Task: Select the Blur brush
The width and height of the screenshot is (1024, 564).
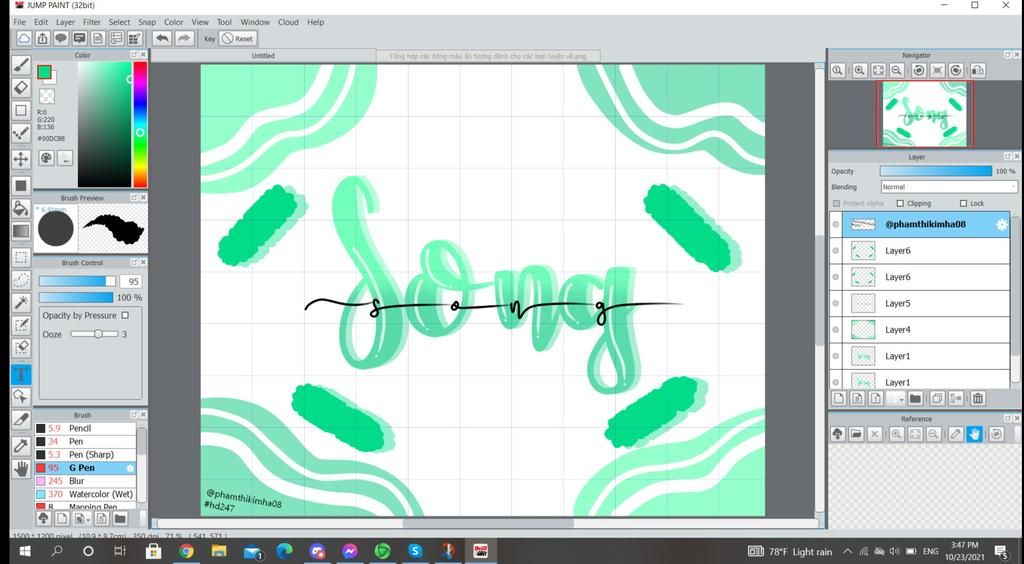Action: (86, 481)
